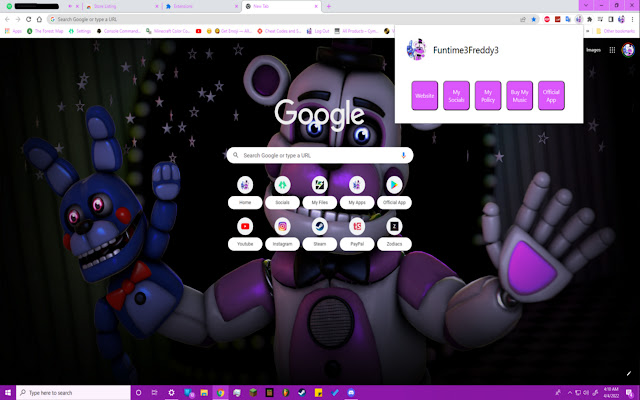Screen dimensions: 640x400
Task: Click the My Policy popup button
Action: point(488,96)
